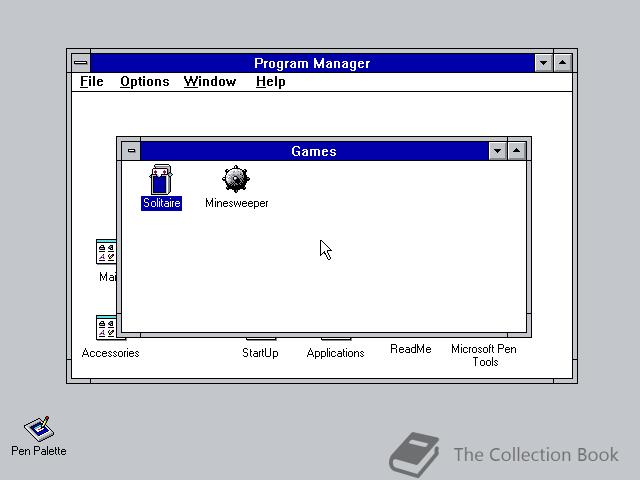Click the Games window title bar
The width and height of the screenshot is (640, 480).
(314, 151)
